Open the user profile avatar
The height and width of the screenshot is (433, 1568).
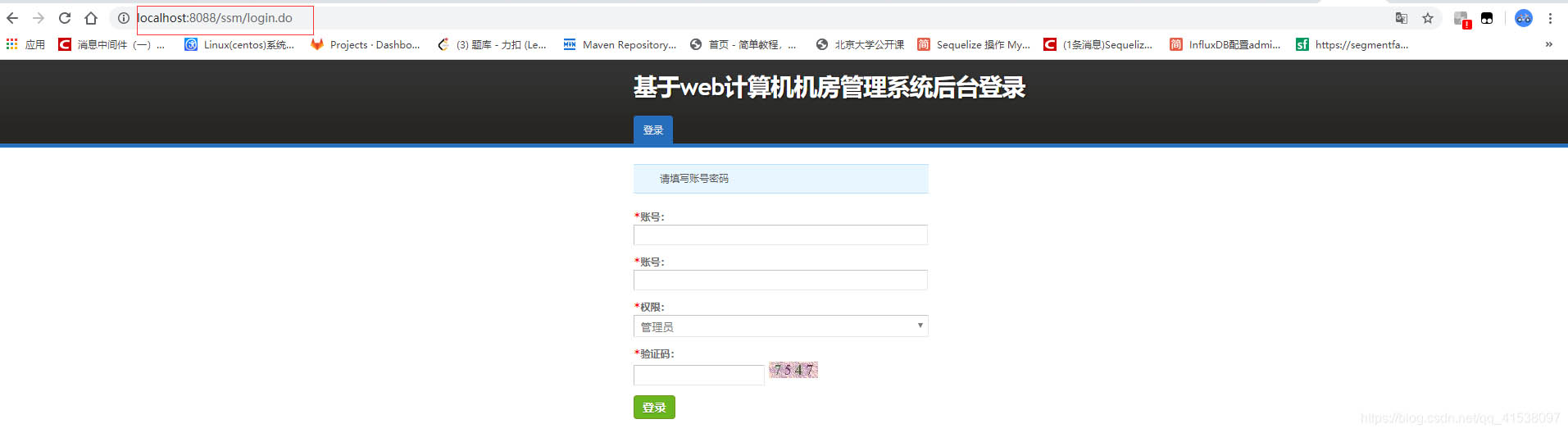click(x=1524, y=18)
